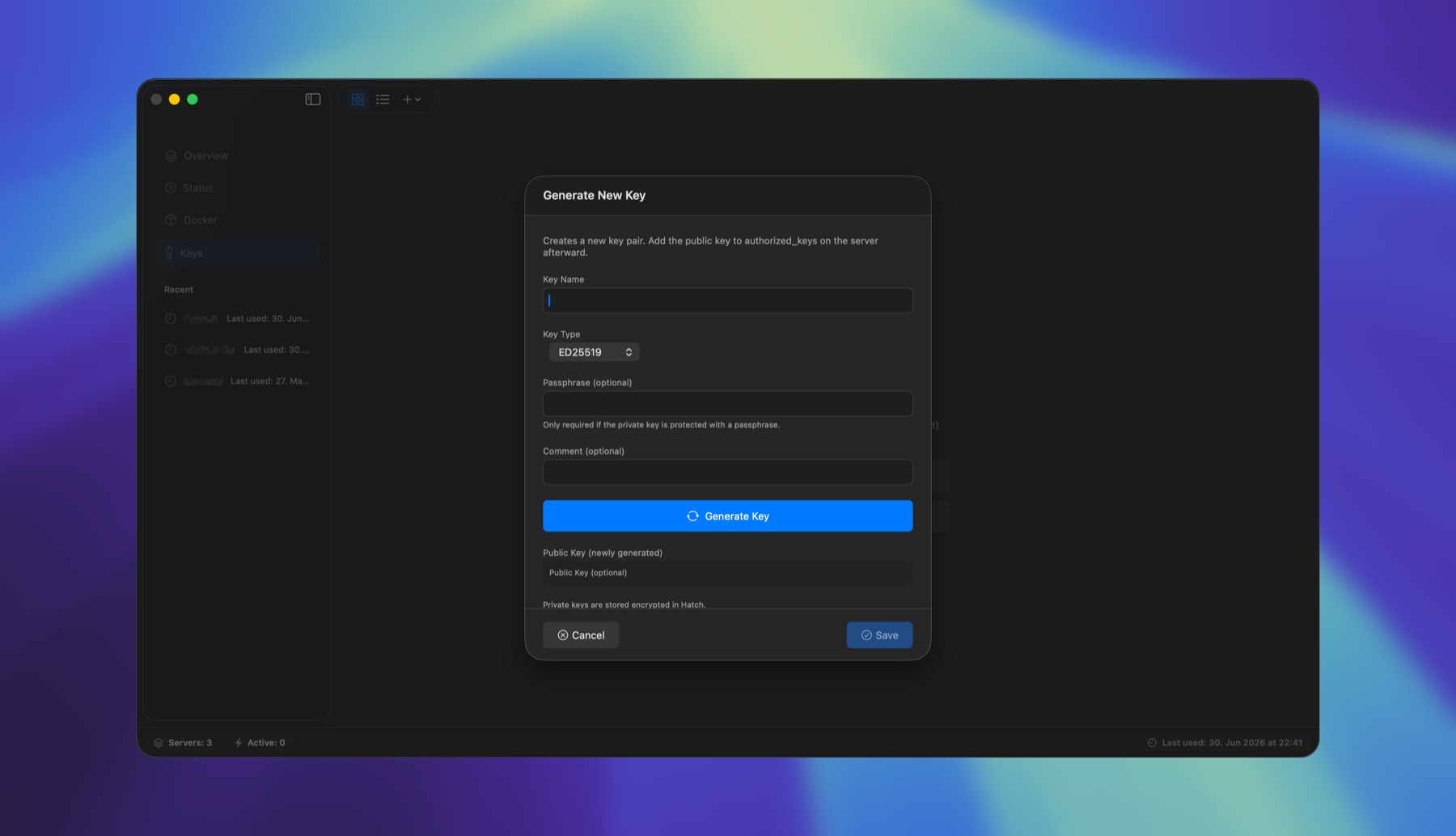The image size is (1456, 836).
Task: Open the Key Type ED25519 dropdown
Action: pos(595,352)
